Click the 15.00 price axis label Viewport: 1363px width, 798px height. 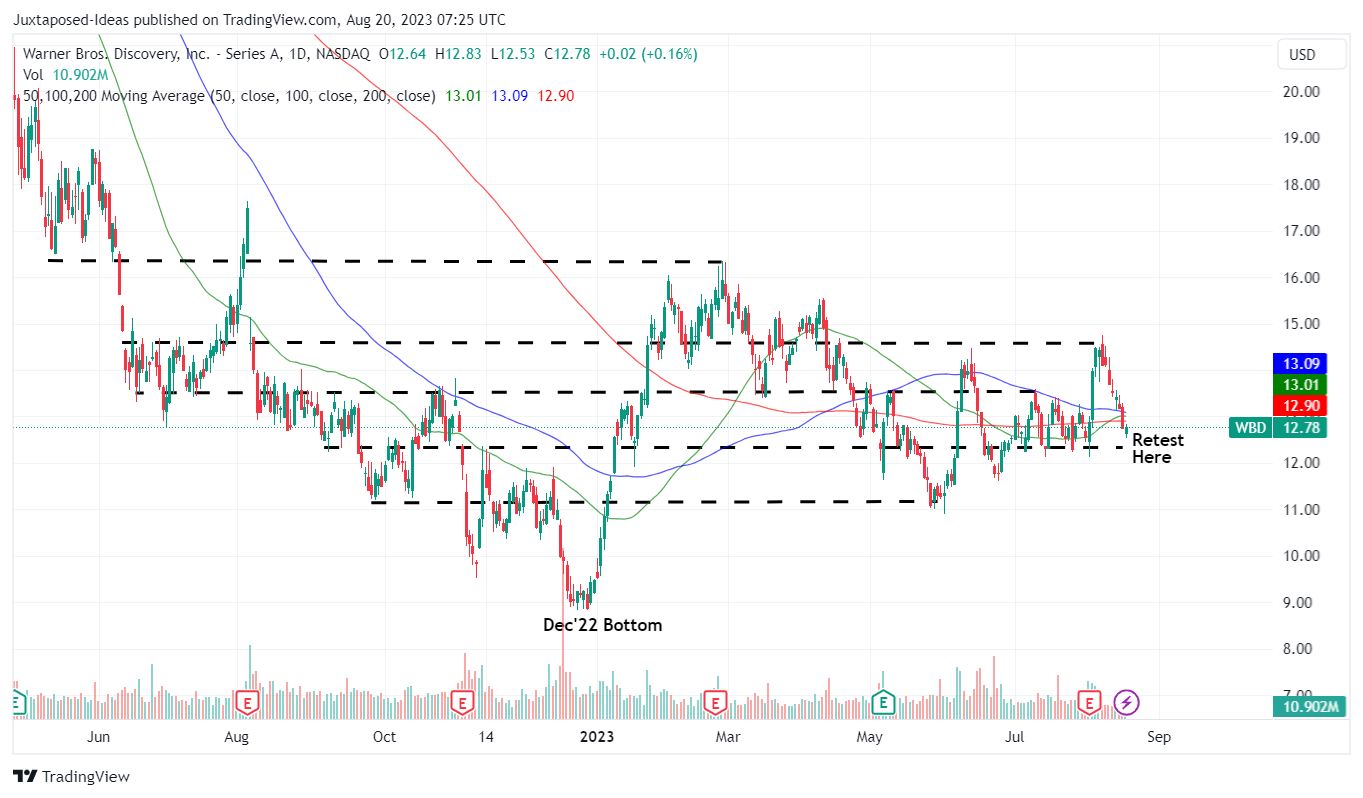(x=1301, y=324)
